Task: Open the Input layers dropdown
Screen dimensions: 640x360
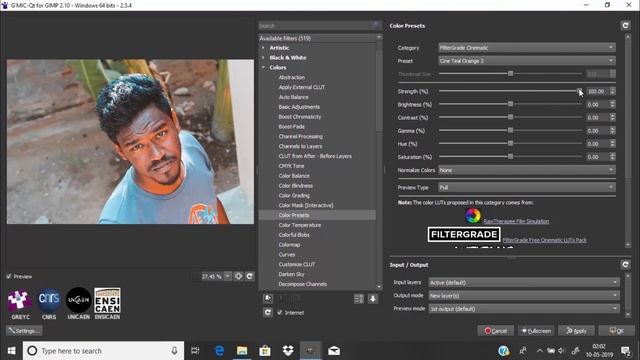Action: [x=524, y=282]
